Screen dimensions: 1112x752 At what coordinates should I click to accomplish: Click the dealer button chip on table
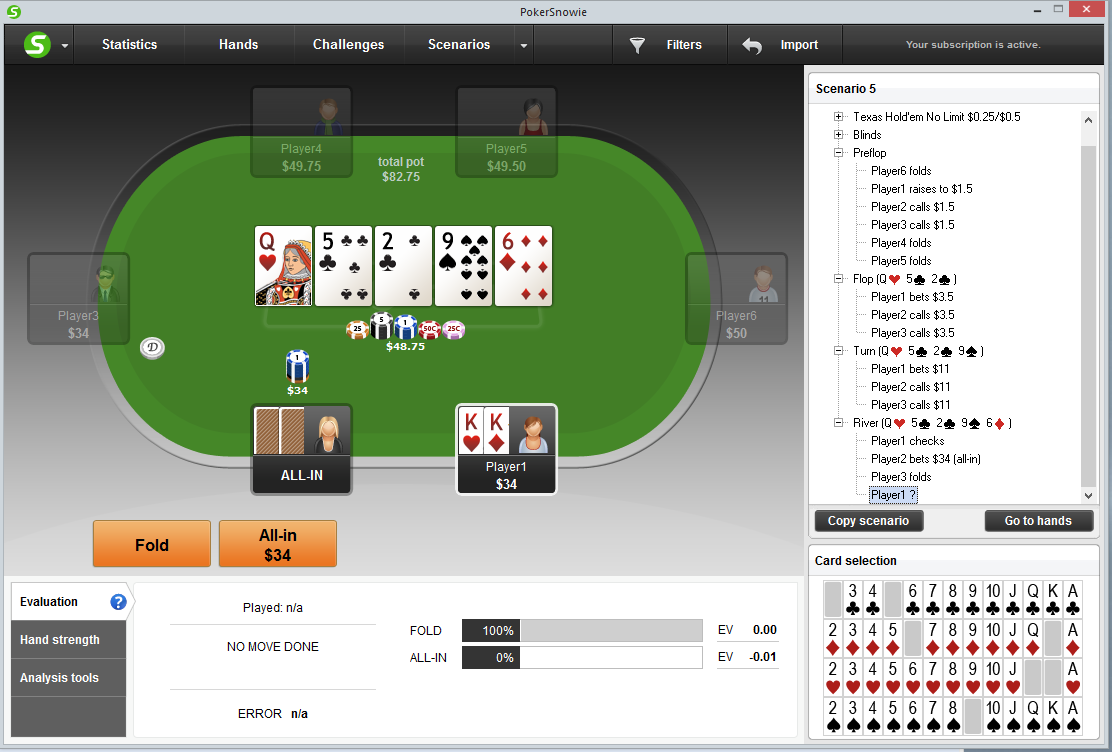(152, 348)
